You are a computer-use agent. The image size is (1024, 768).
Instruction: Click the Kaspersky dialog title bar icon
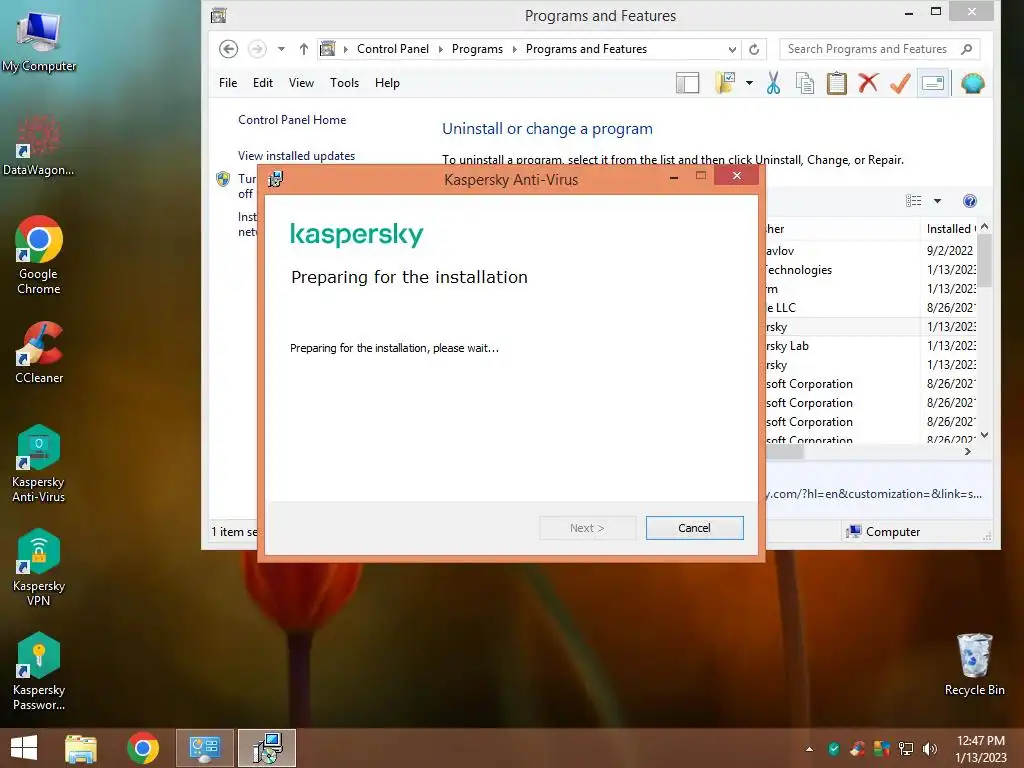click(x=276, y=179)
